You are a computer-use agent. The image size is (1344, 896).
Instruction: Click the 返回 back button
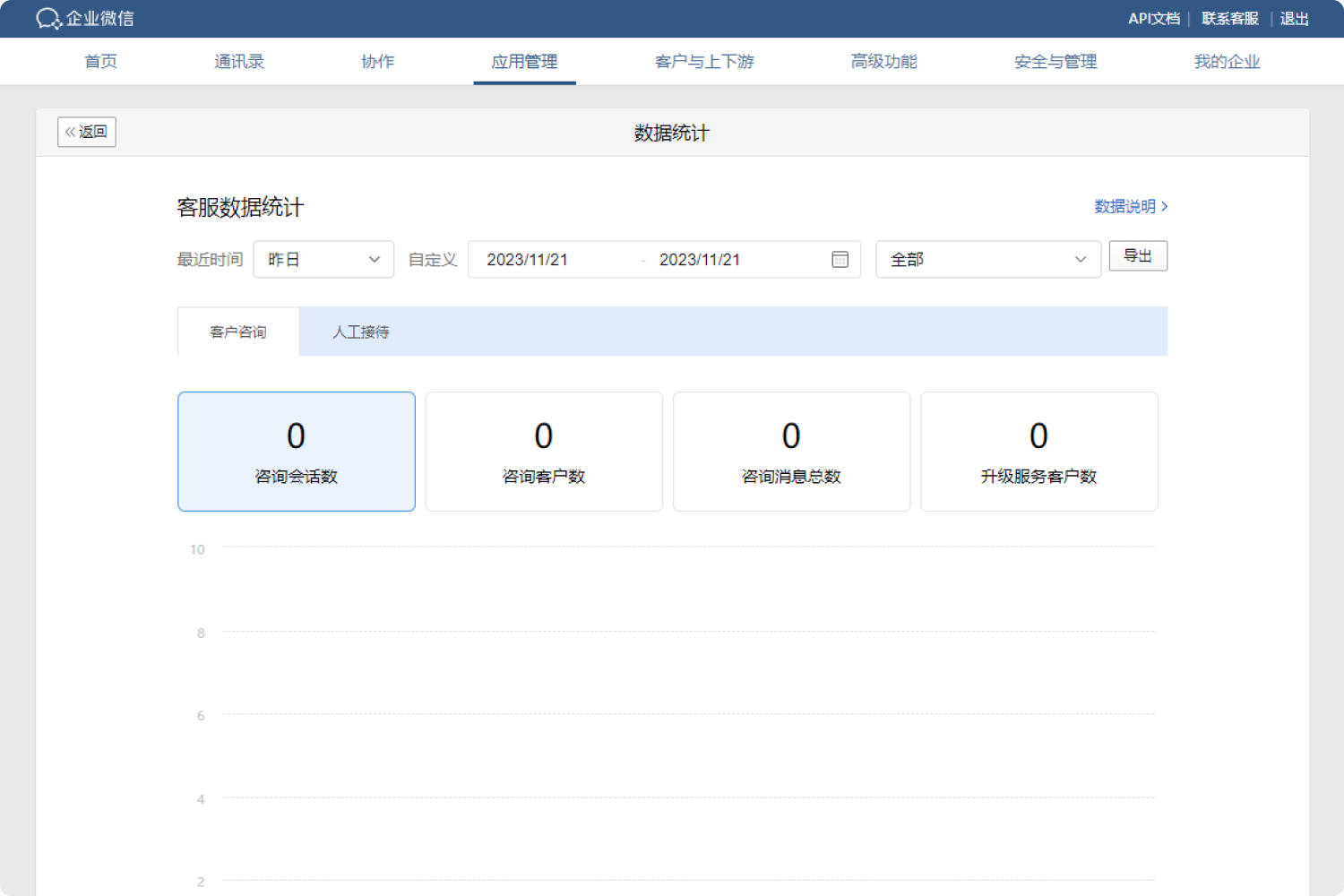pos(87,132)
